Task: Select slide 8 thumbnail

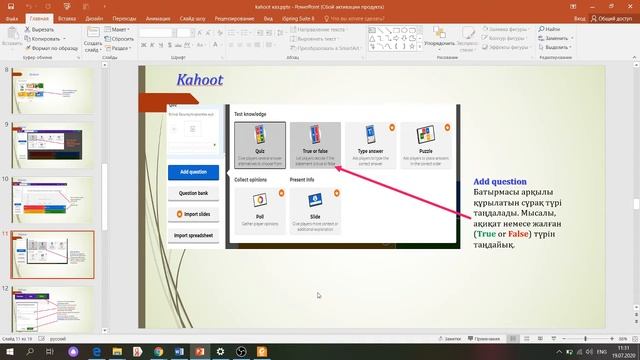Action: (x=53, y=91)
